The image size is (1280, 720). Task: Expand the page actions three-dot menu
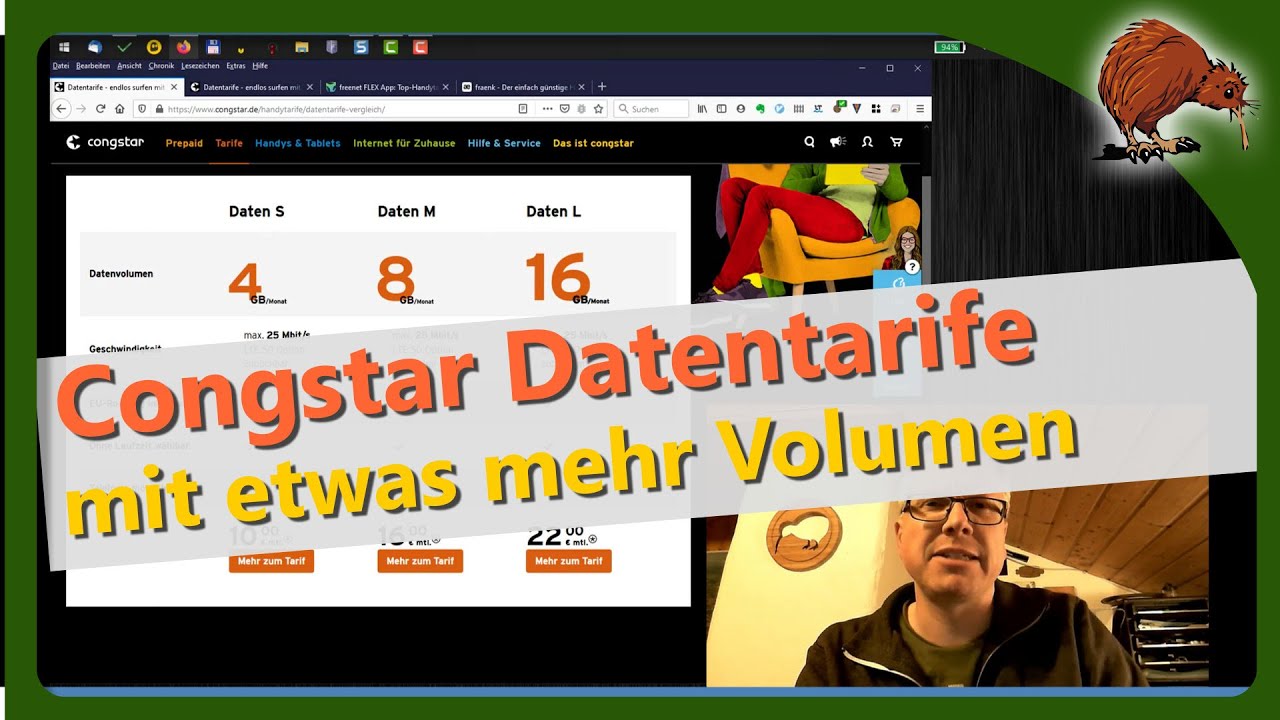coord(548,108)
